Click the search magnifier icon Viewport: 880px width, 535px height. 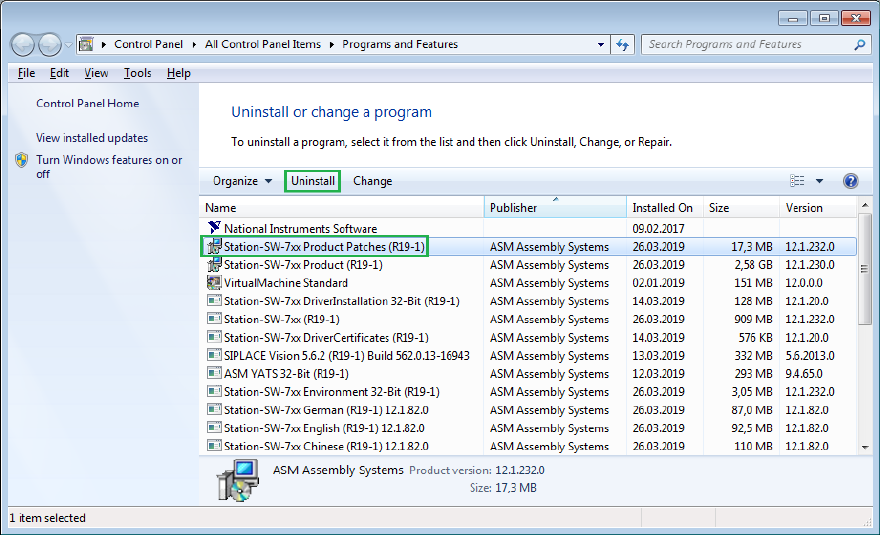click(859, 44)
